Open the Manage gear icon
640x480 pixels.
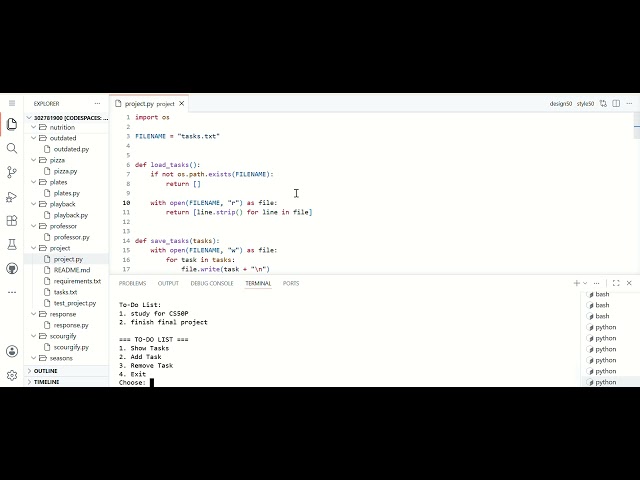(x=12, y=375)
